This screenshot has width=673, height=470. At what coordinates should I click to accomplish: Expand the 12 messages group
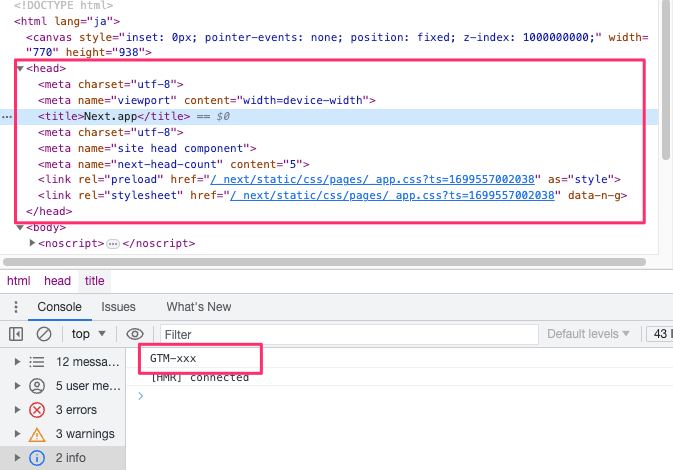(x=18, y=362)
